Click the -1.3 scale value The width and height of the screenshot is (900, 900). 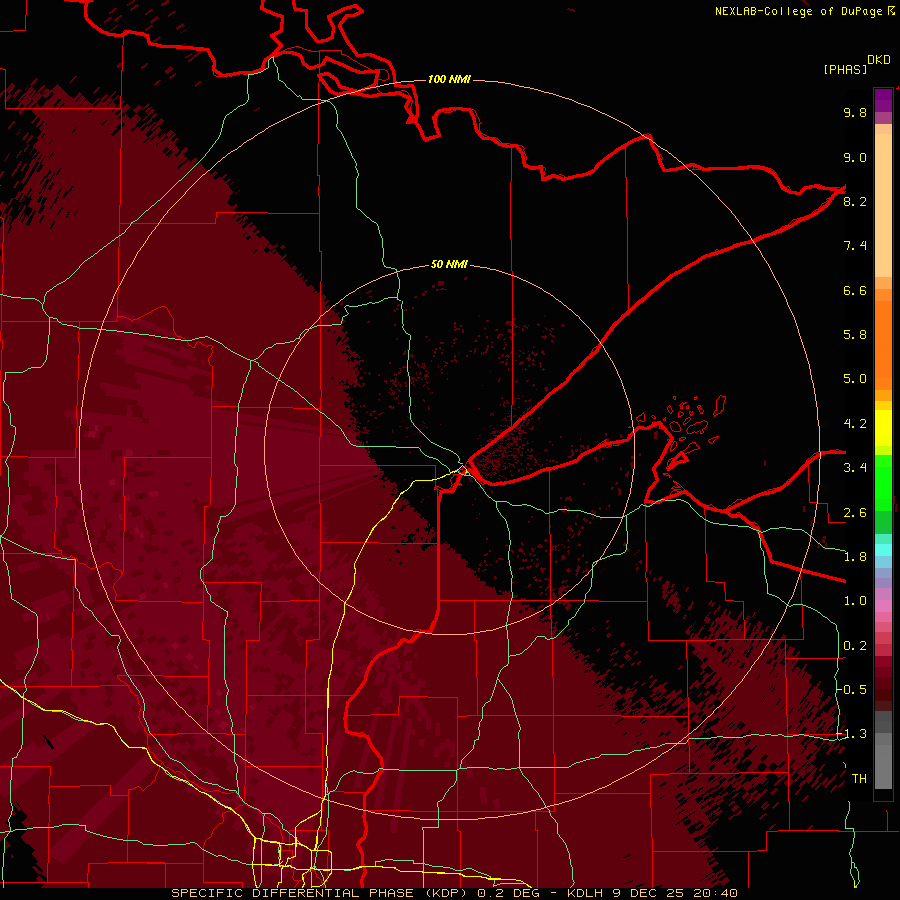pyautogui.click(x=852, y=734)
